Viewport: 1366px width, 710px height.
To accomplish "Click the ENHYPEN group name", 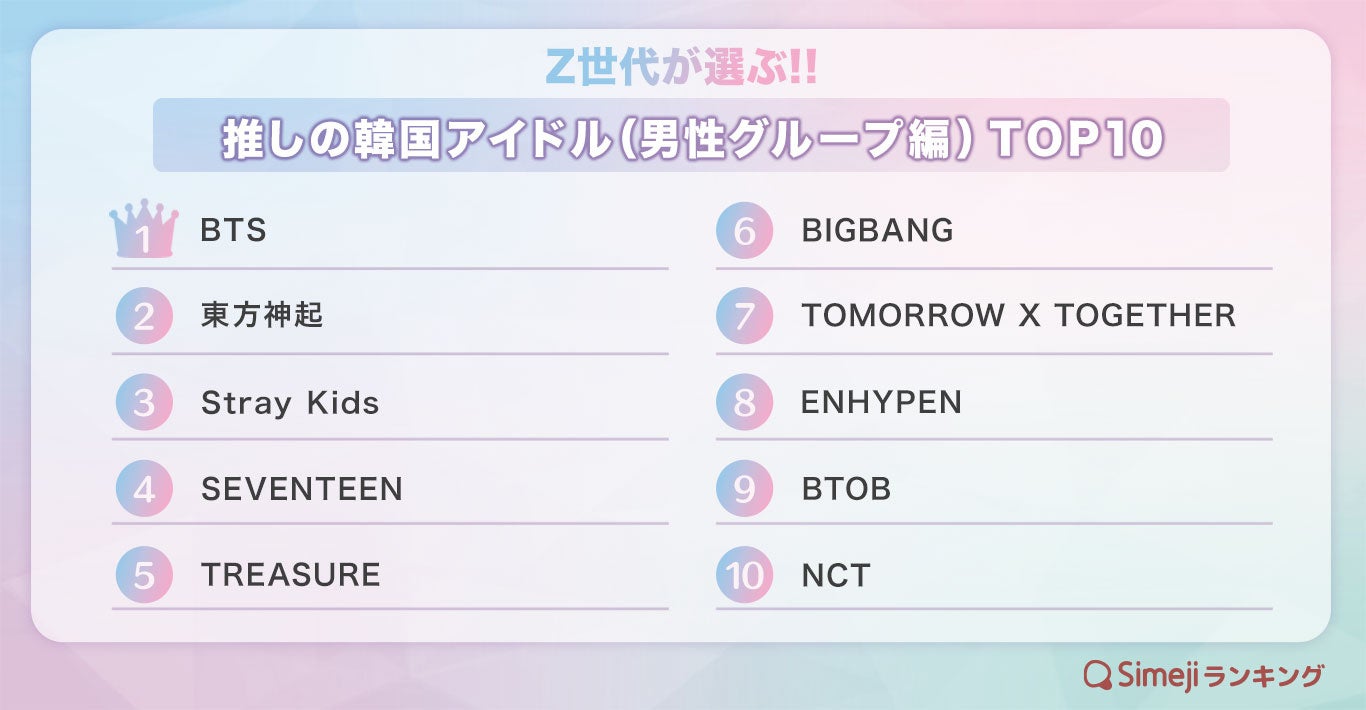I will coord(881,403).
